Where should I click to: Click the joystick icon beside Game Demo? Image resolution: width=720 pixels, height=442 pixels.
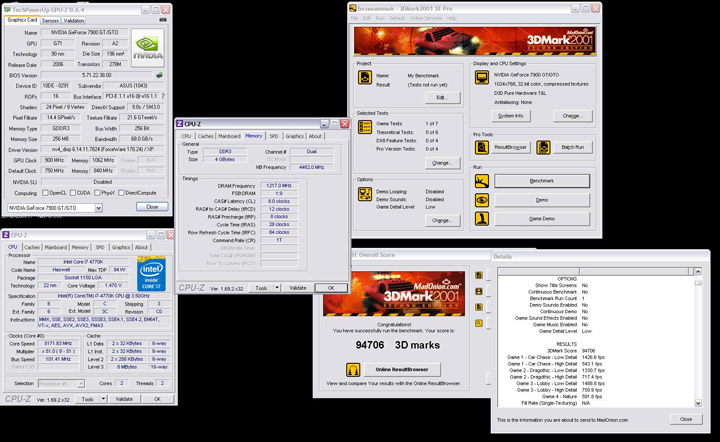[x=482, y=219]
